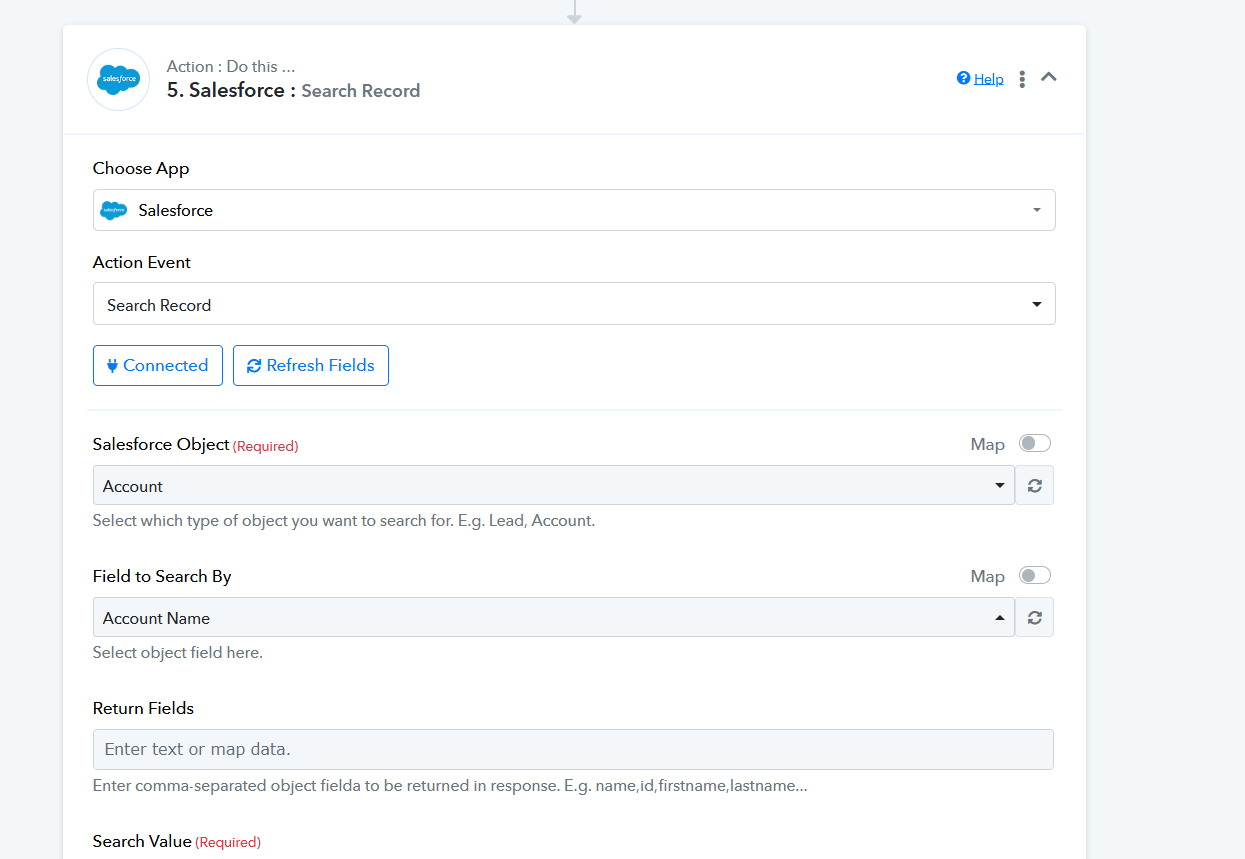Click refresh icon beside Field to Search By

point(1034,618)
